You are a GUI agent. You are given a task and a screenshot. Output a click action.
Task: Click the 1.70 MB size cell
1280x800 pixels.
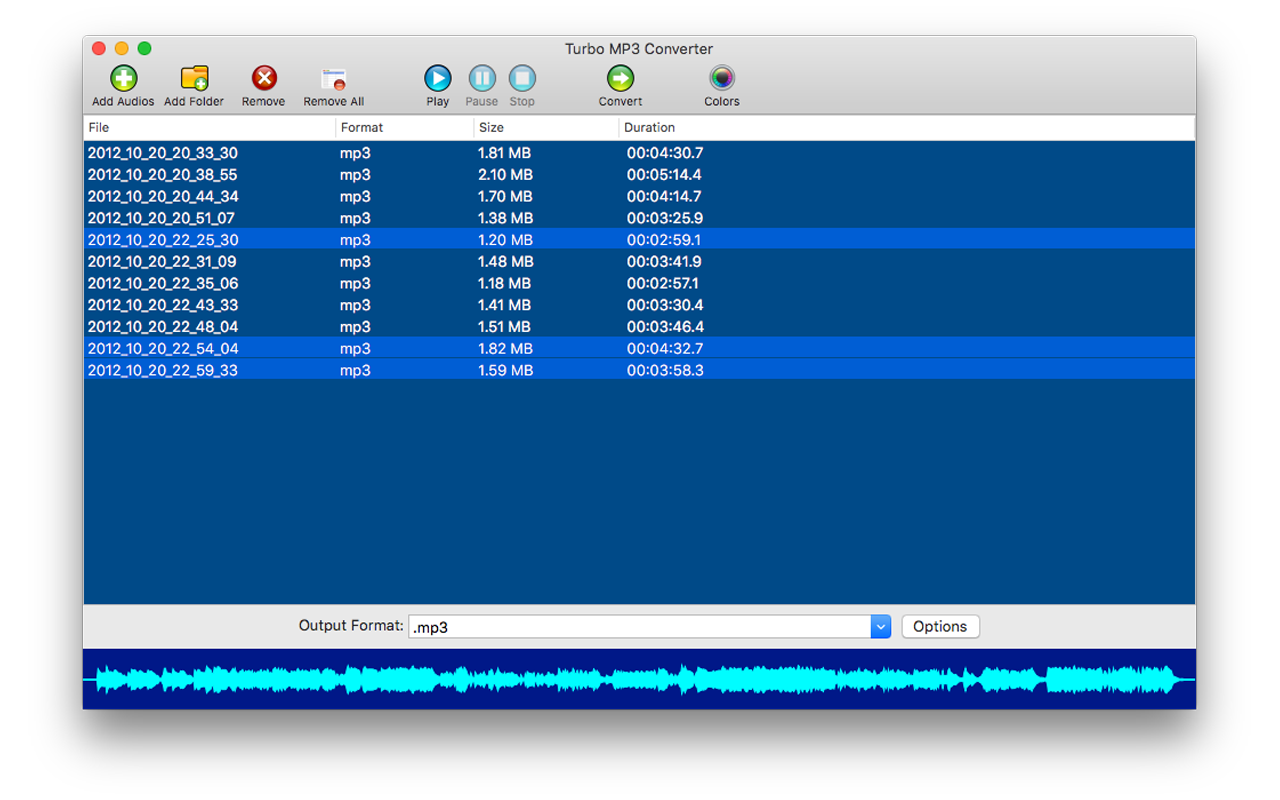(505, 197)
